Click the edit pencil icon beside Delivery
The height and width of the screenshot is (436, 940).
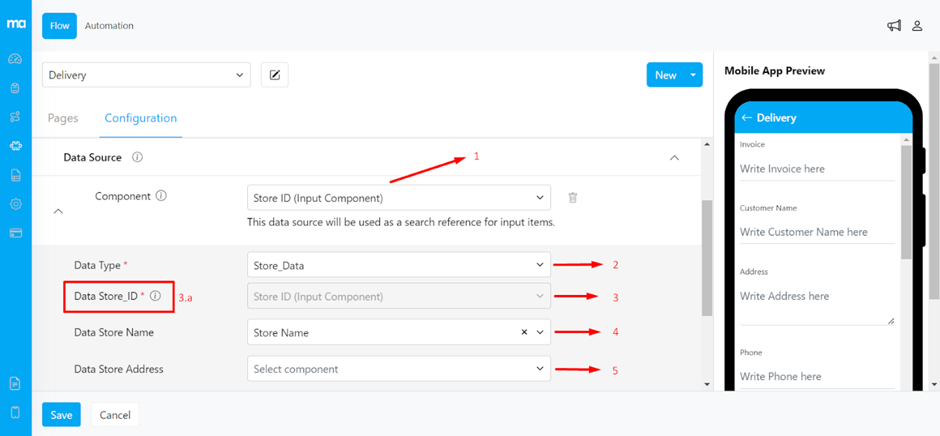[x=275, y=75]
